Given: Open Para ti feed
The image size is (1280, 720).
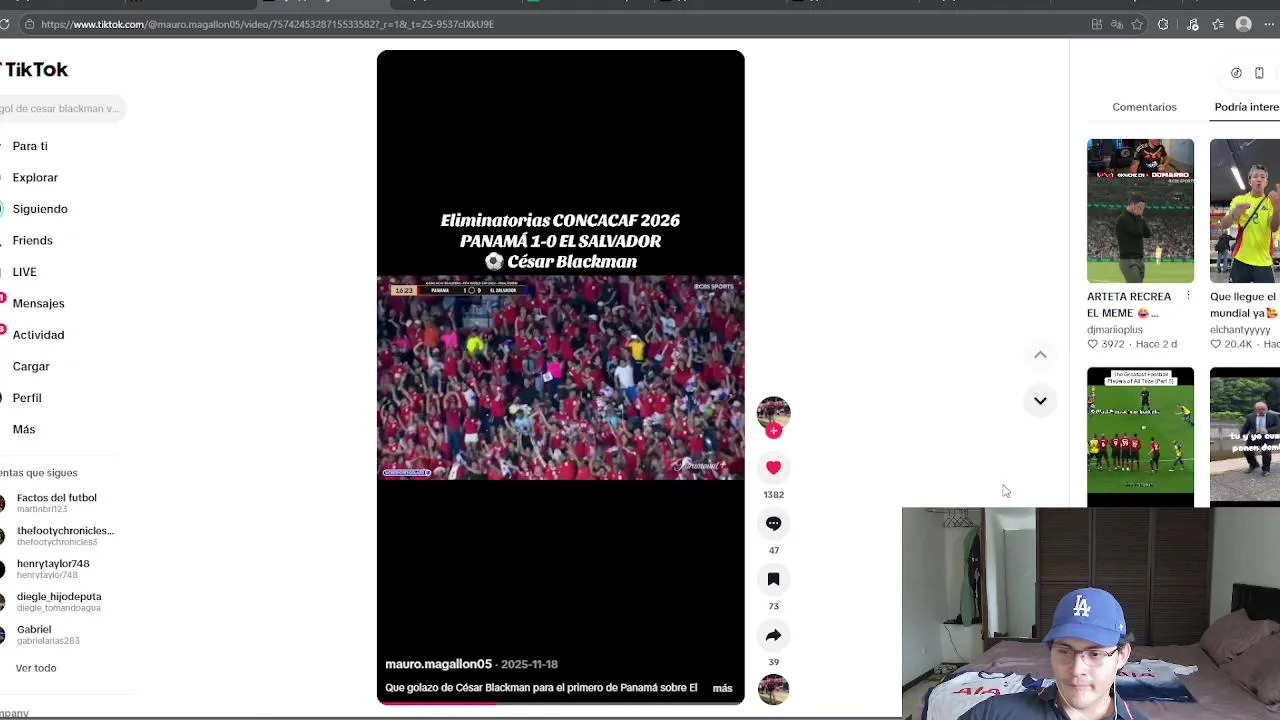Looking at the screenshot, I should tap(30, 146).
